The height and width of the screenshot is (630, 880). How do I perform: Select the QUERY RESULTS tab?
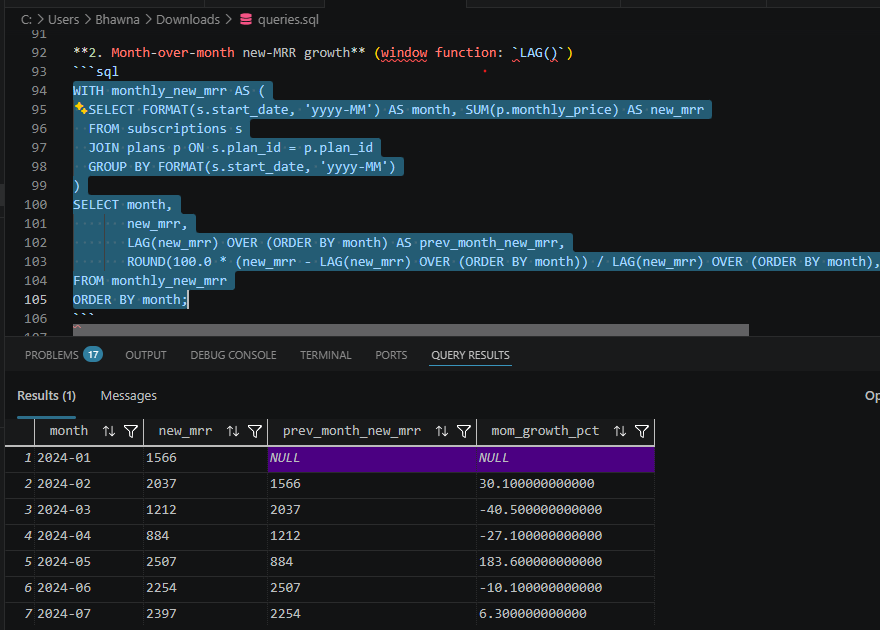[470, 355]
